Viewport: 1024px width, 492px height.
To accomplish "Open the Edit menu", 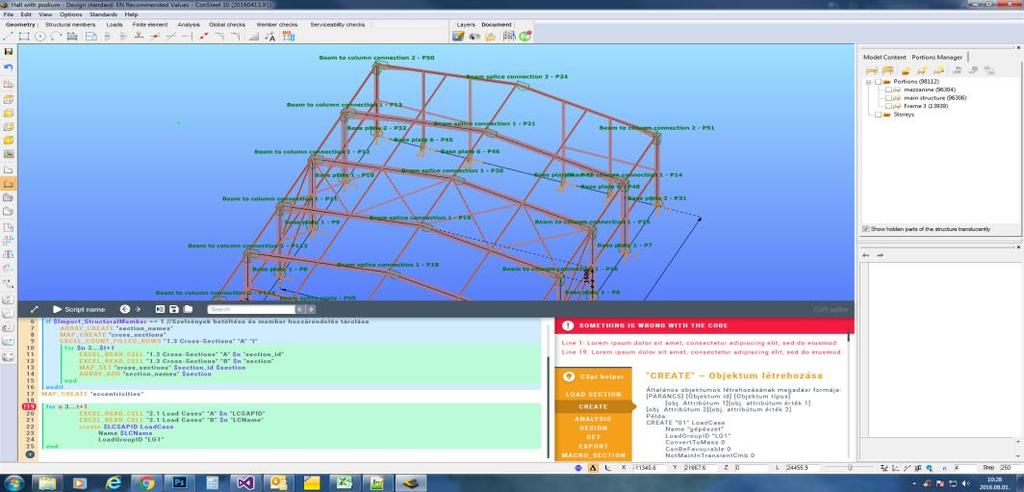I will coord(25,14).
